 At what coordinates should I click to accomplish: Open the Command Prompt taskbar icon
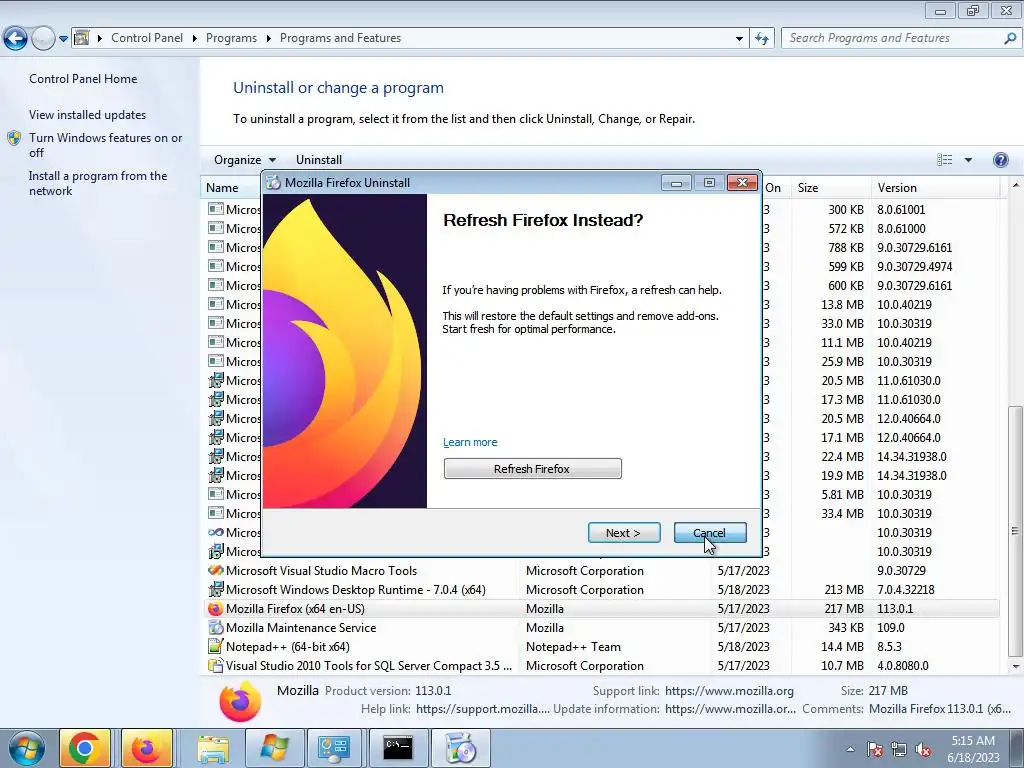click(398, 748)
